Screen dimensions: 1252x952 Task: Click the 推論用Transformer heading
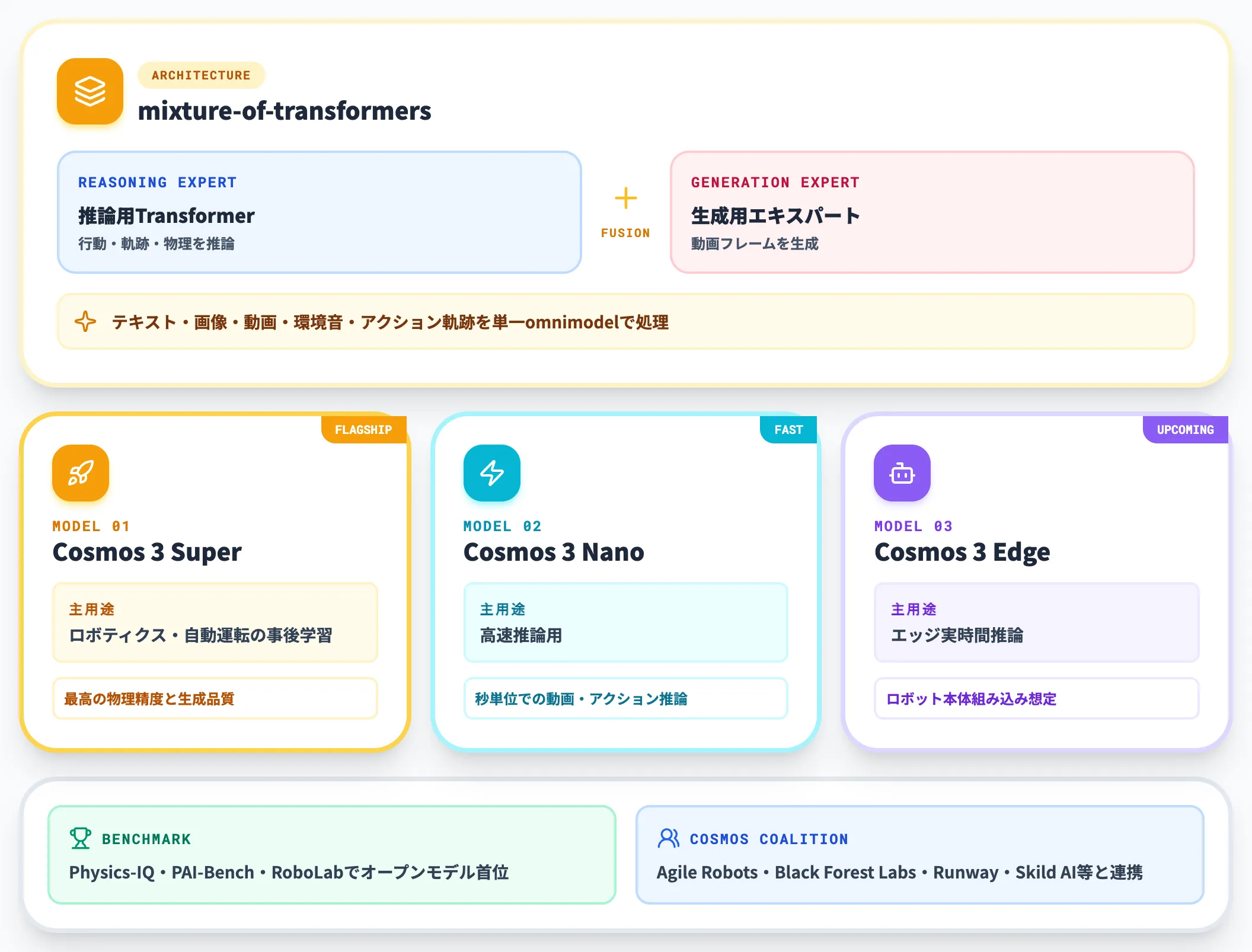point(167,216)
